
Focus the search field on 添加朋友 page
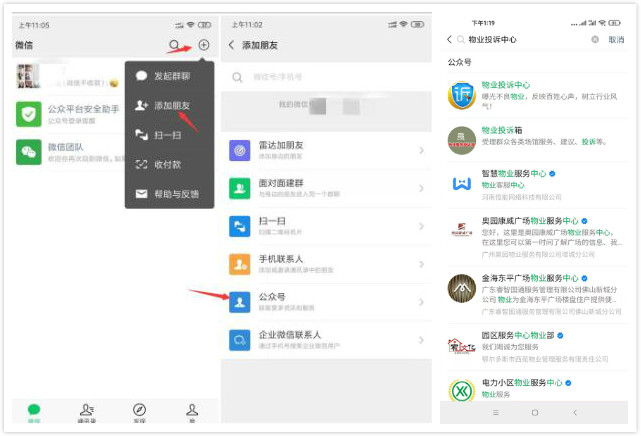coord(326,77)
